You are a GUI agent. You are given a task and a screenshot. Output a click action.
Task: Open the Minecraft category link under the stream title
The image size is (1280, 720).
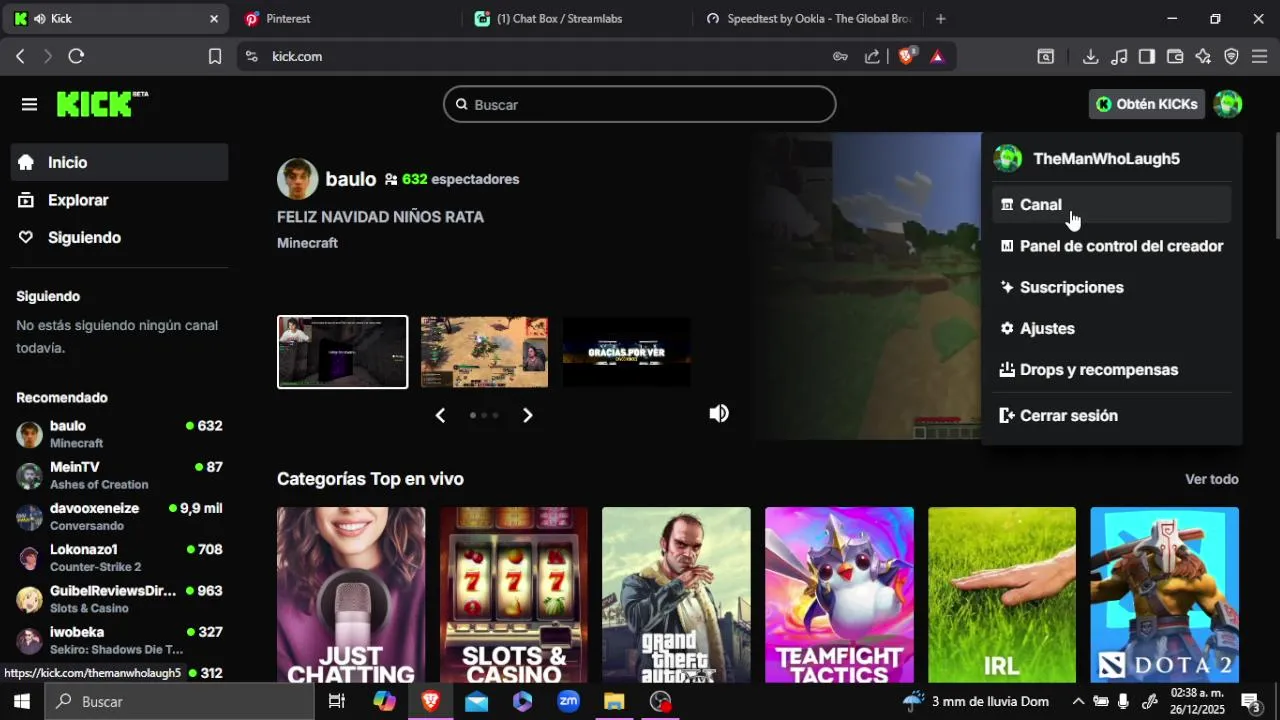307,243
